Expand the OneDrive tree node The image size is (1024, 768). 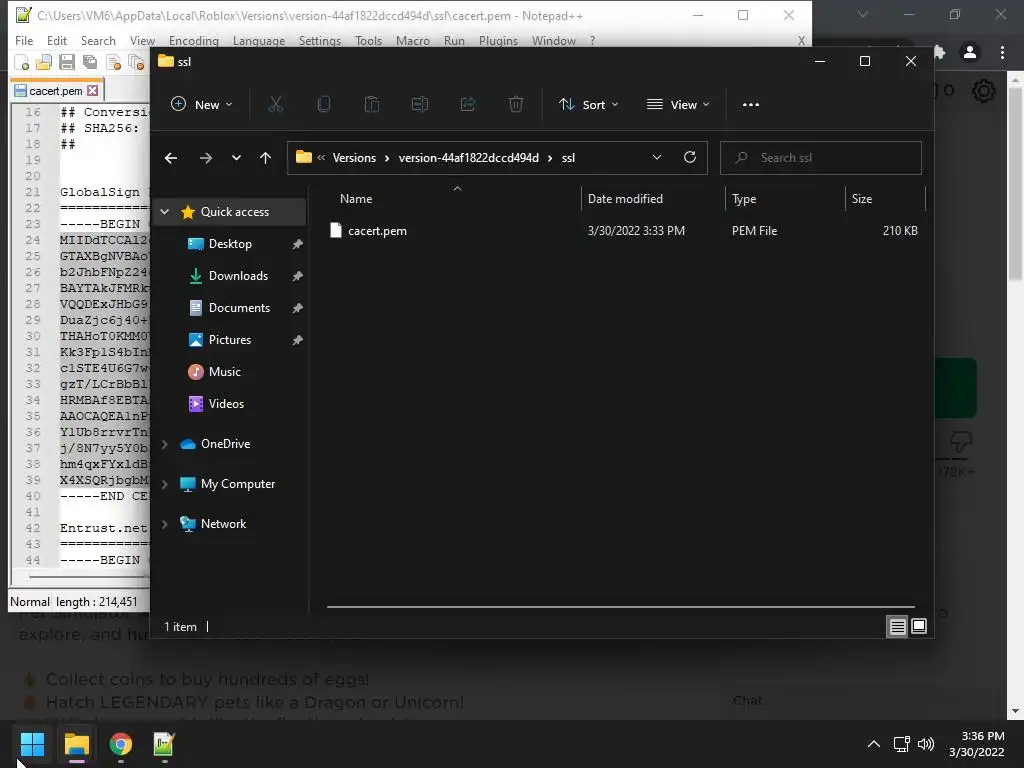click(165, 444)
